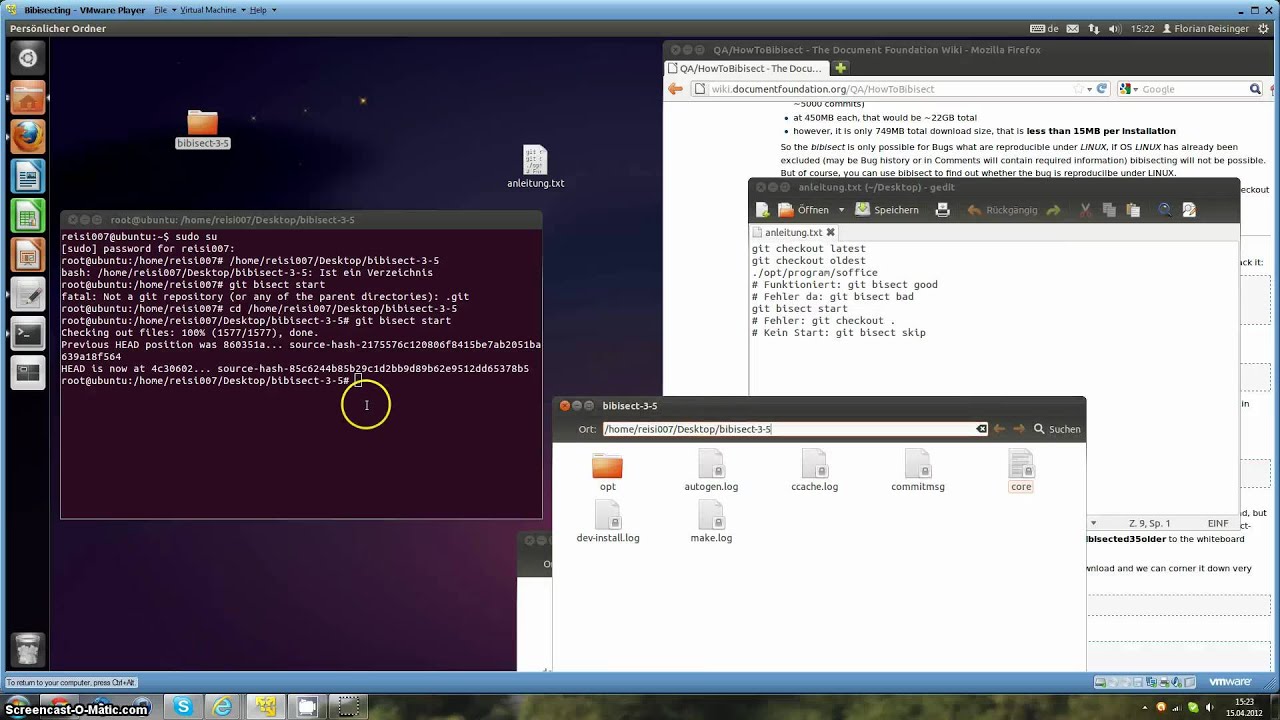
Task: Select the opt folder
Action: click(607, 472)
